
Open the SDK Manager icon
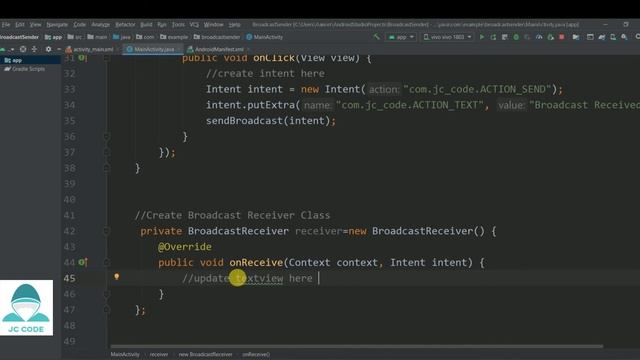624,37
